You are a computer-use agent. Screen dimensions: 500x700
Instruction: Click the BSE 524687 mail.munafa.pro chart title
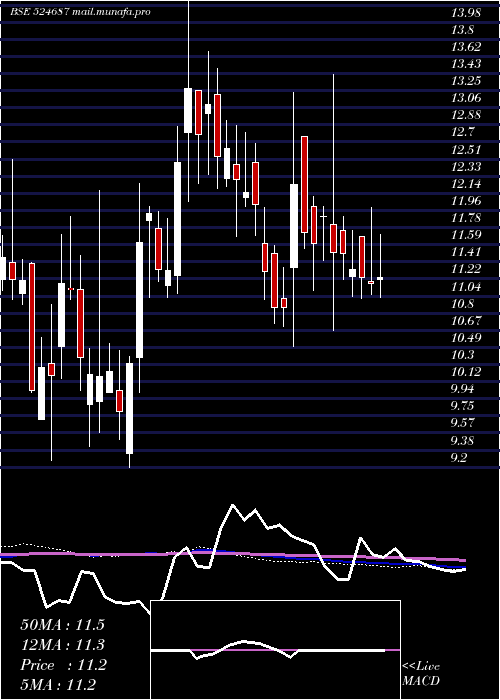[x=81, y=12]
